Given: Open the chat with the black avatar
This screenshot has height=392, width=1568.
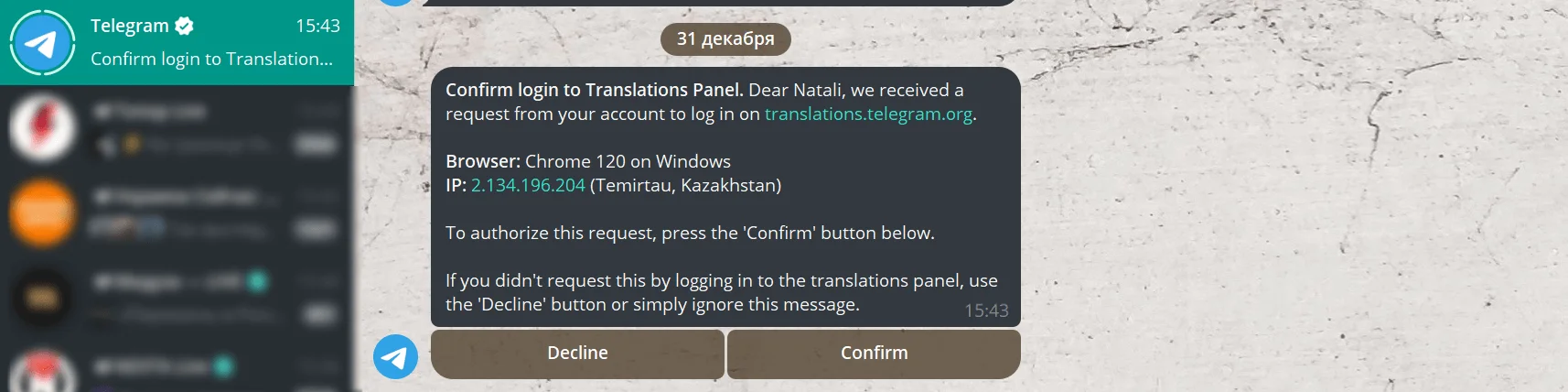Looking at the screenshot, I should coord(42,297).
